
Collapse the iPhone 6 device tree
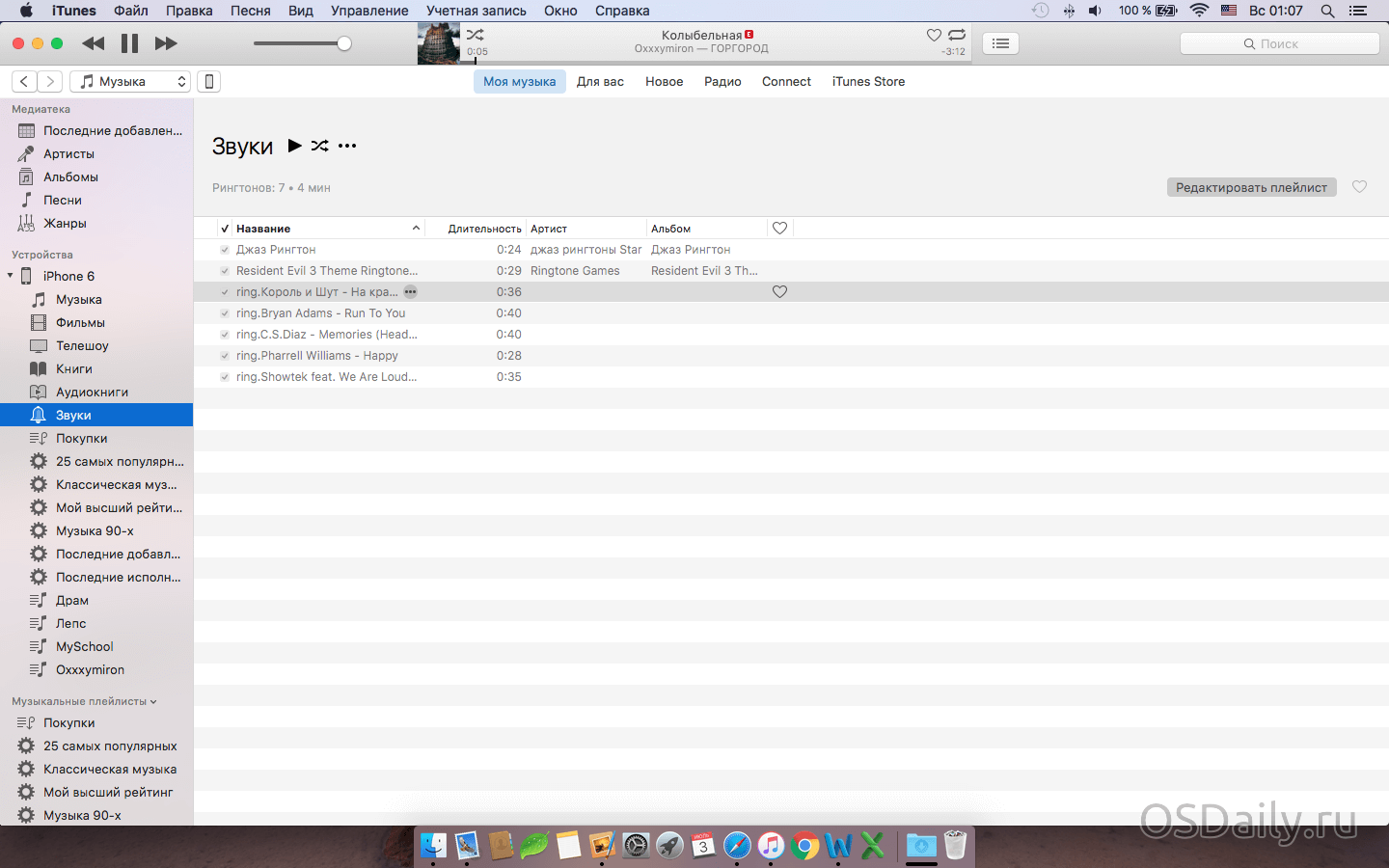coord(11,276)
